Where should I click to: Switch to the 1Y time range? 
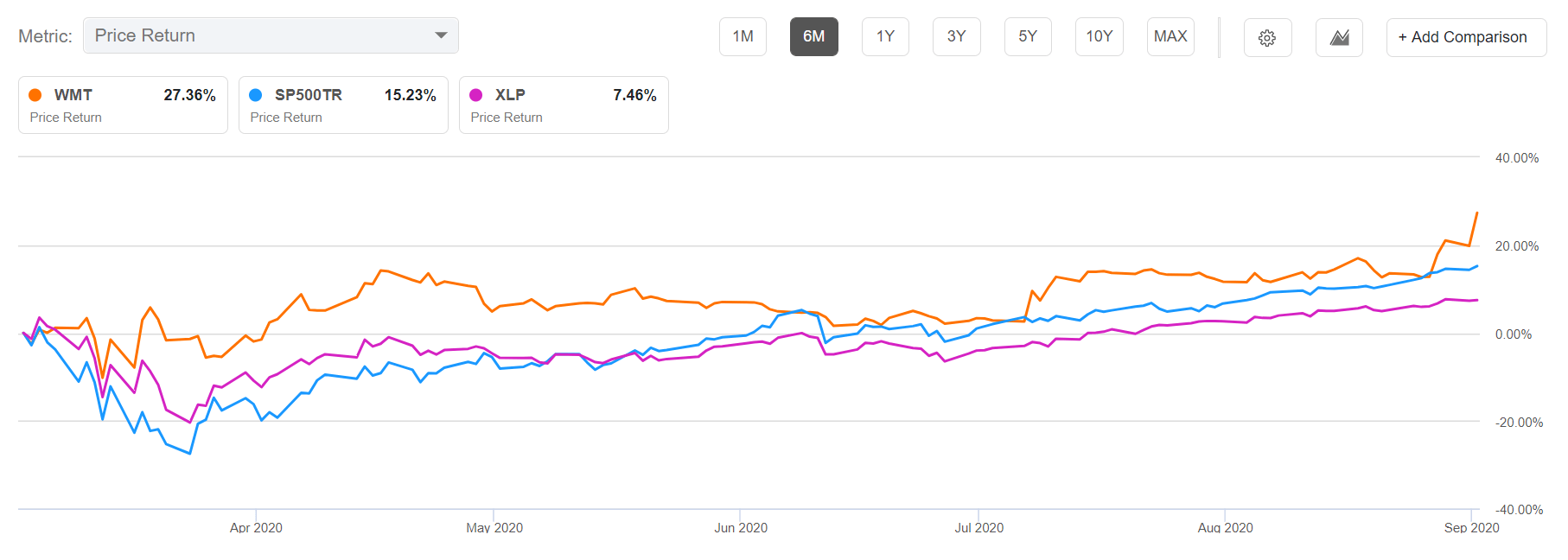885,36
